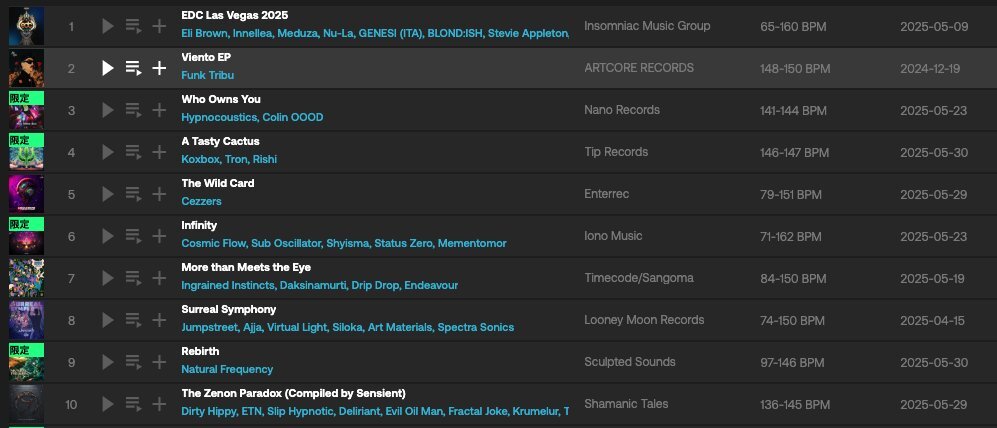This screenshot has width=997, height=428.
Task: Play the Viento EP release
Action: [x=107, y=68]
